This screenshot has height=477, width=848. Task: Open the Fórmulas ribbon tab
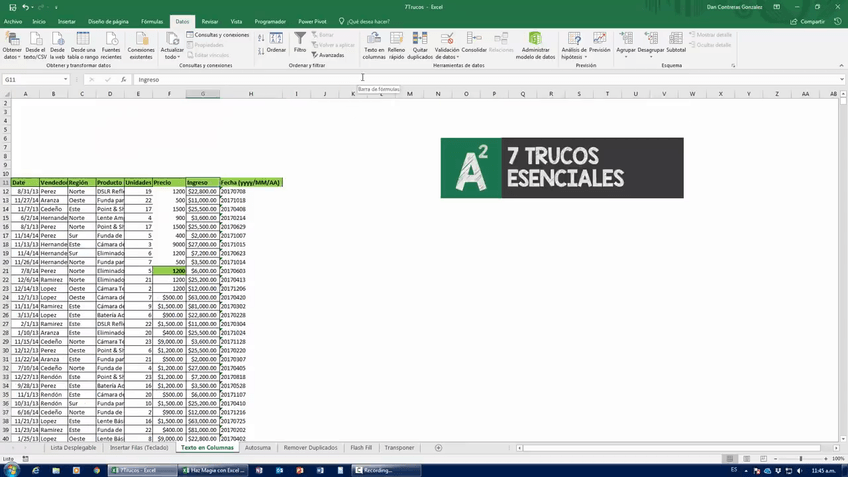tap(152, 22)
